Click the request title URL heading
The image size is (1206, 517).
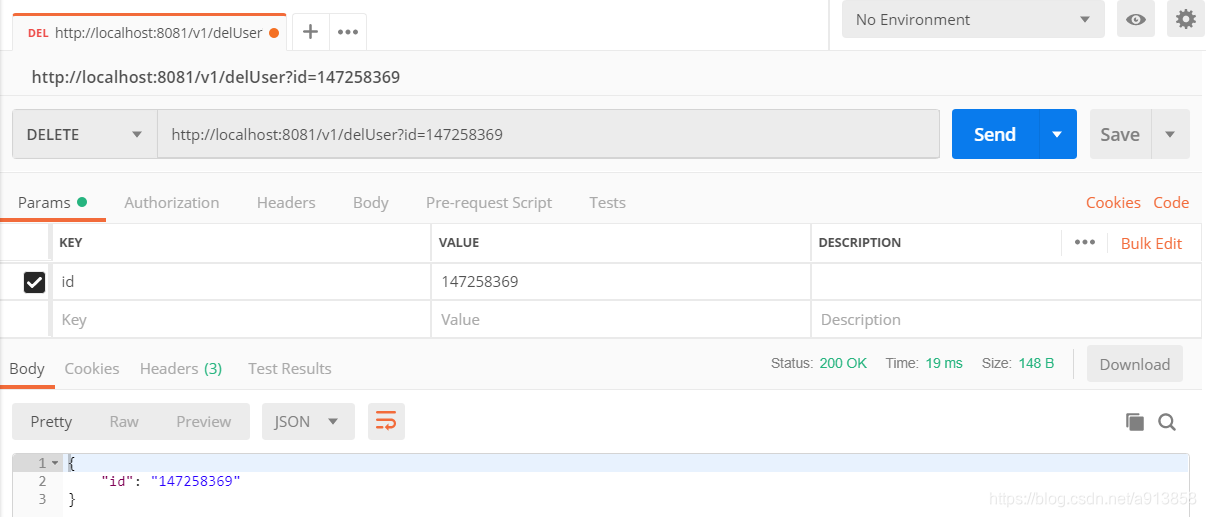coord(216,77)
